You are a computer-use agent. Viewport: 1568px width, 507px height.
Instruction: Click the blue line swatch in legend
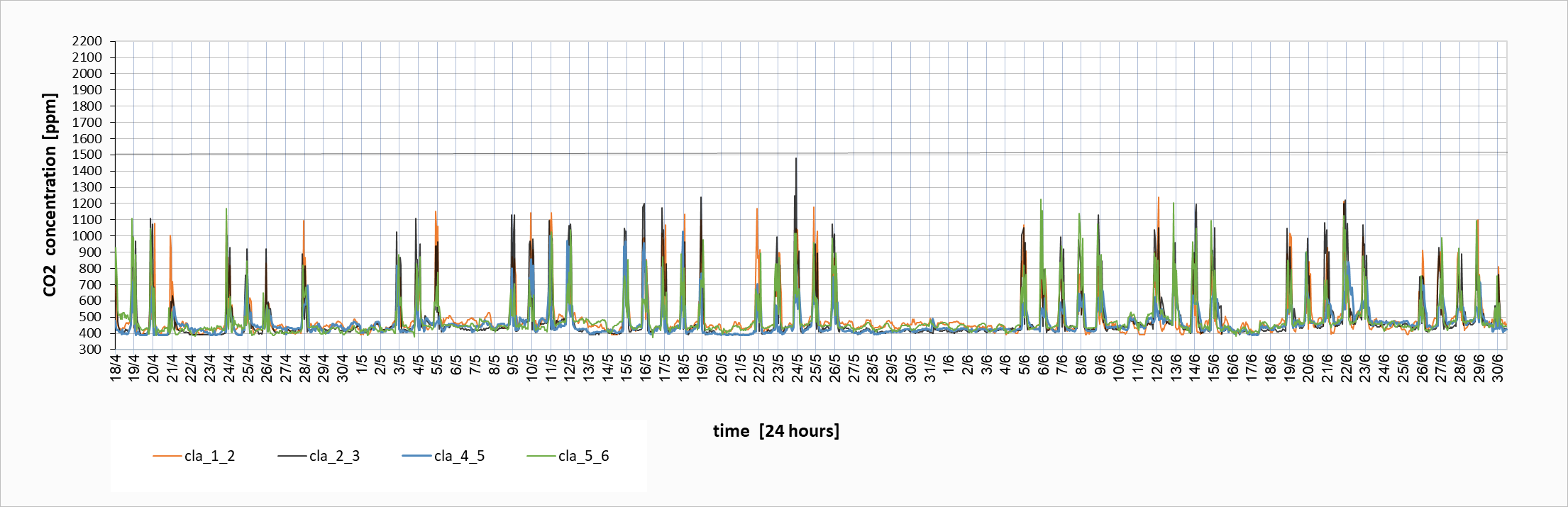[x=417, y=456]
